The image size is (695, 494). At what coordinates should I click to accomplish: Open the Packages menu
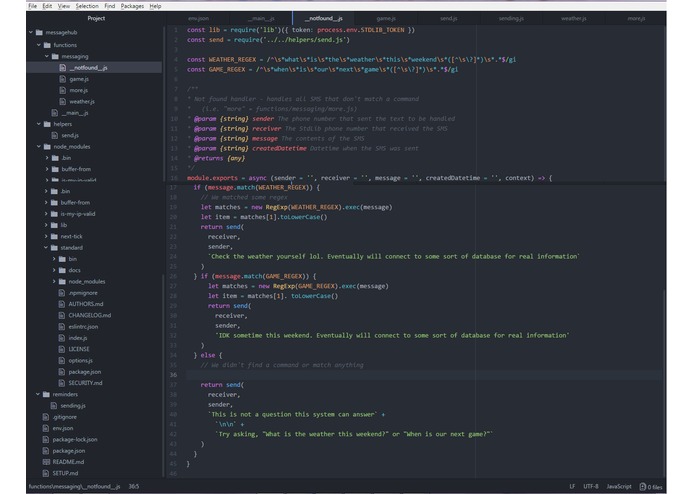pyautogui.click(x=132, y=6)
